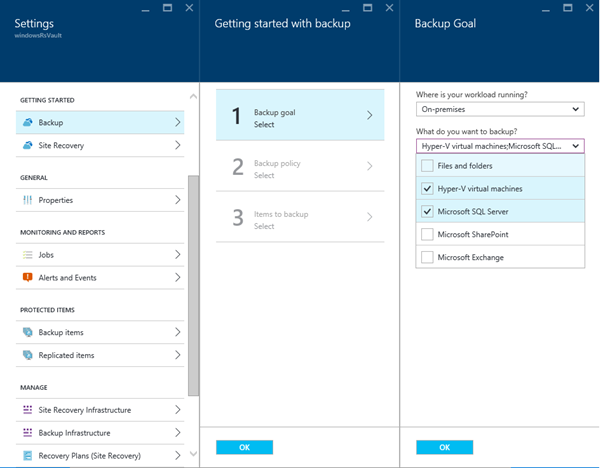Uncheck the Microsoft SQL Server checkbox
The image size is (610, 468).
coord(427,212)
